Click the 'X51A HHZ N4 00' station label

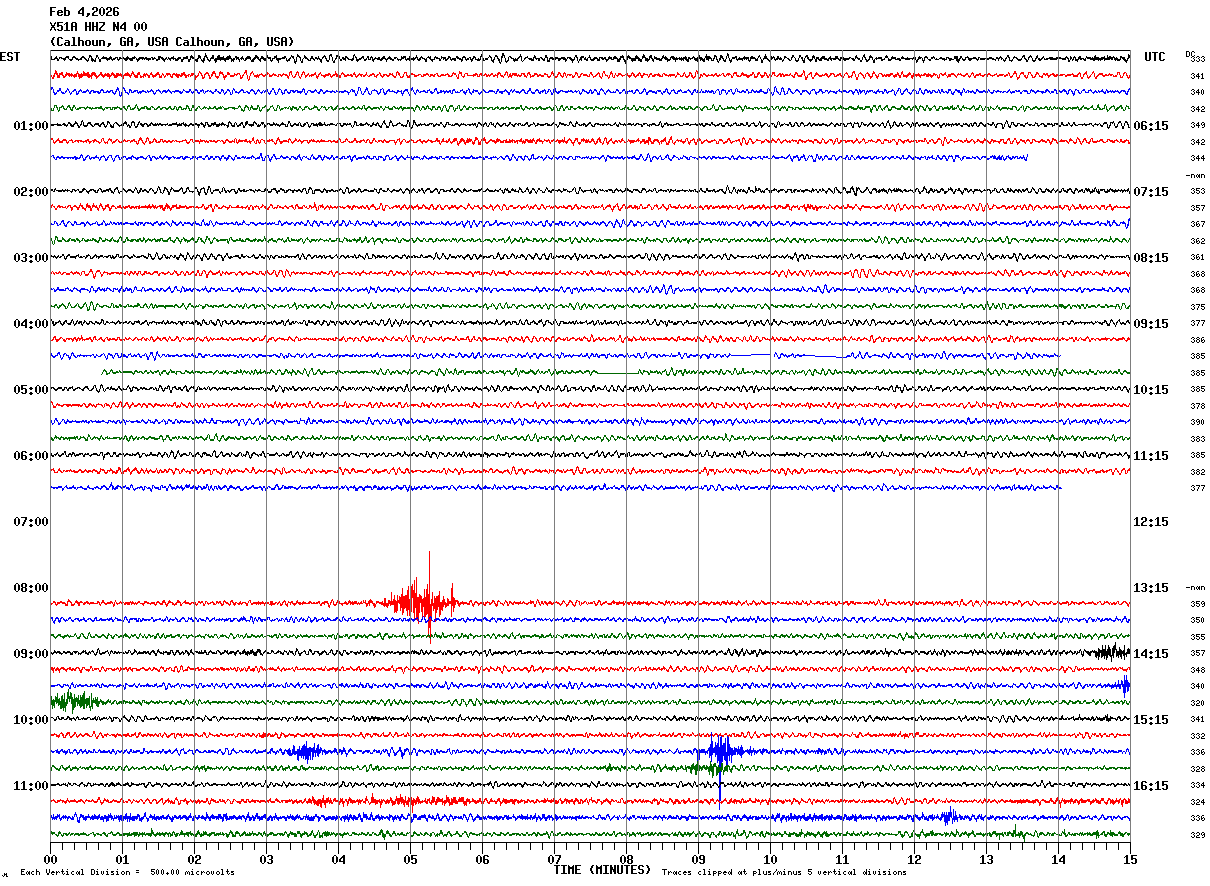(x=98, y=27)
